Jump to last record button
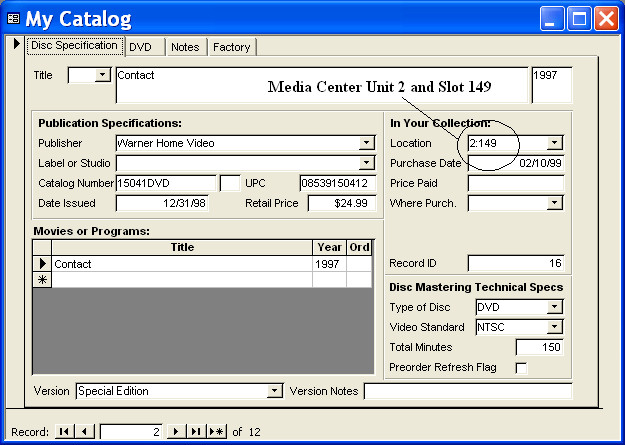The width and height of the screenshot is (625, 445). (x=196, y=431)
